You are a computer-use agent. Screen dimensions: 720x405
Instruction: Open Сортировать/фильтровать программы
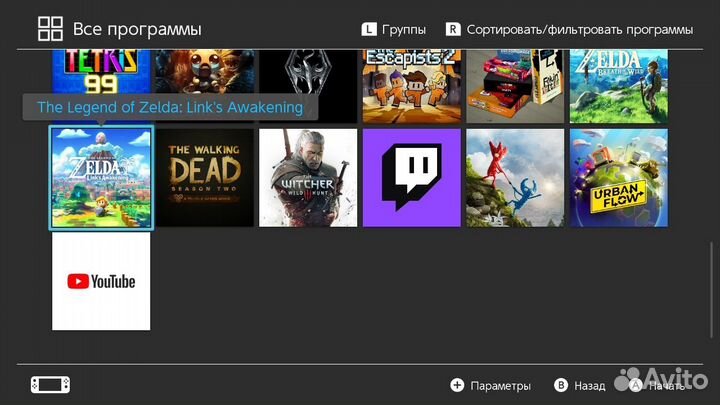pyautogui.click(x=579, y=30)
